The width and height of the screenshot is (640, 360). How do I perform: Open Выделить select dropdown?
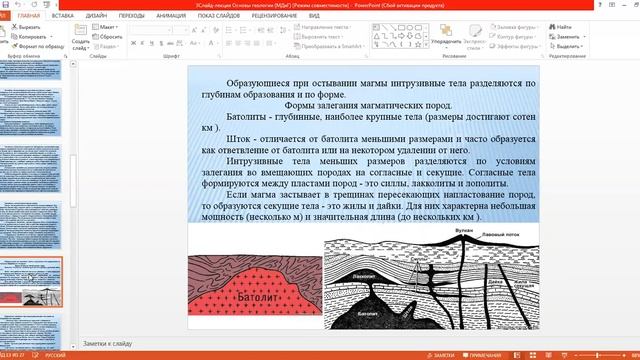click(567, 47)
